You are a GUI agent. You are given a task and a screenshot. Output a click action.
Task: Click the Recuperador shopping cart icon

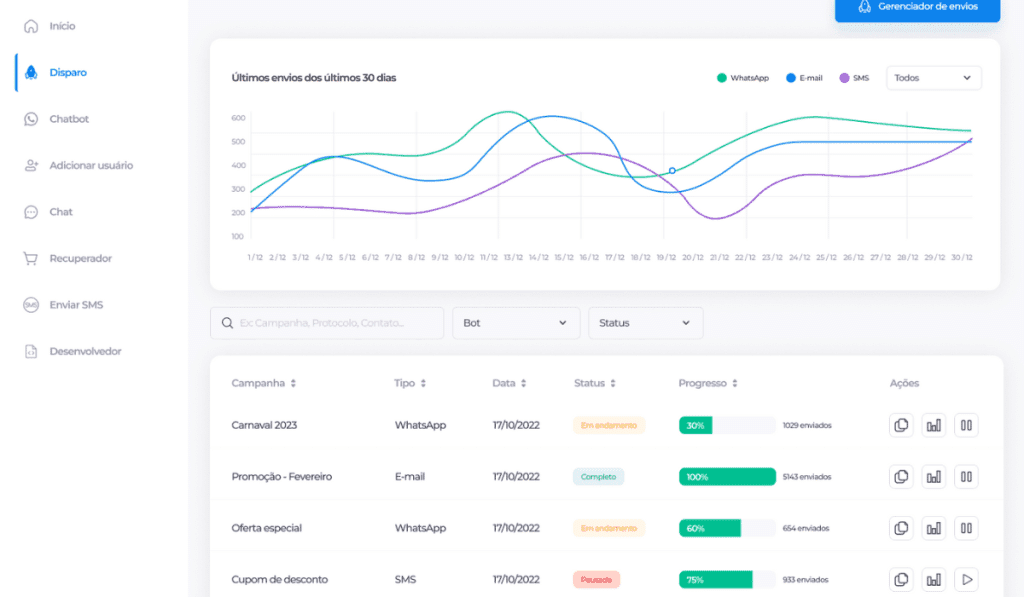(31, 258)
